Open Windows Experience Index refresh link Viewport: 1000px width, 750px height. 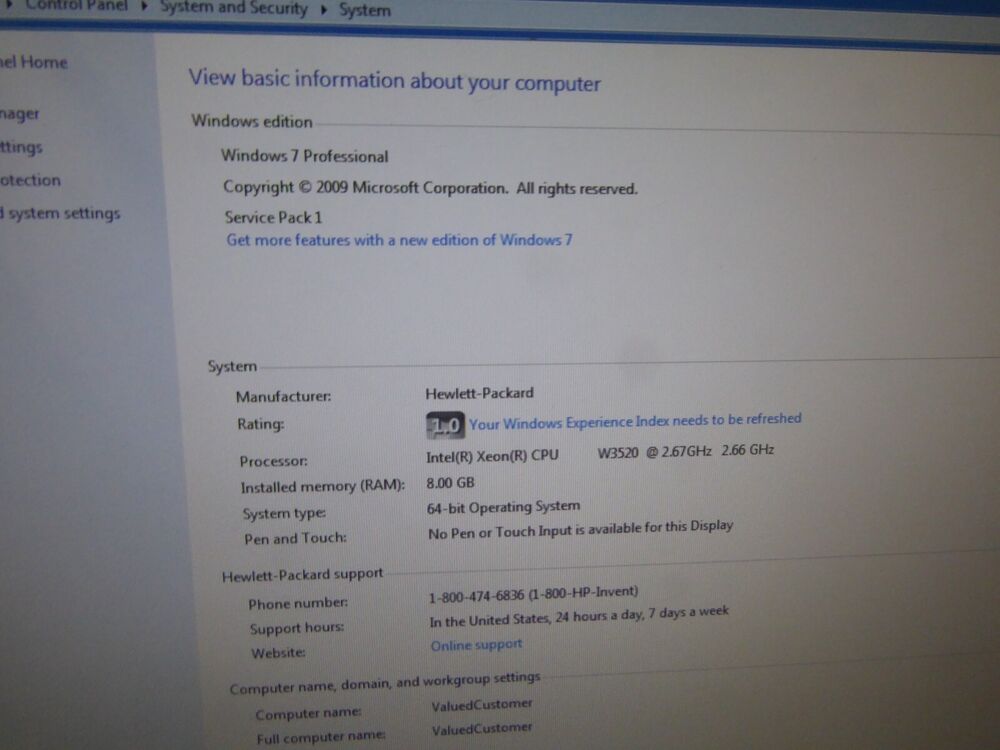point(635,421)
